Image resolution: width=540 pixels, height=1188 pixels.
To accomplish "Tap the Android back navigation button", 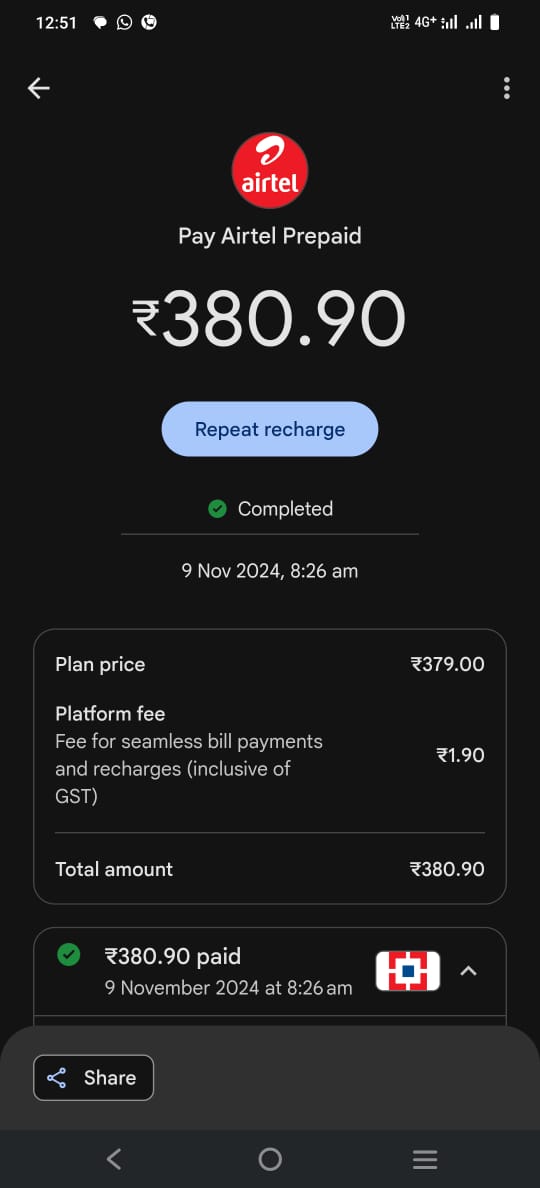I will (114, 1158).
